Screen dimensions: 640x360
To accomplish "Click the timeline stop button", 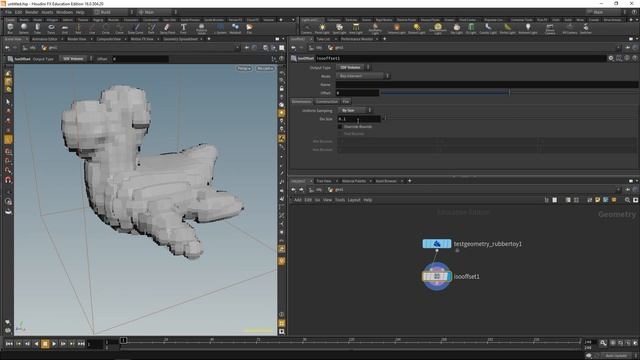I will point(45,344).
